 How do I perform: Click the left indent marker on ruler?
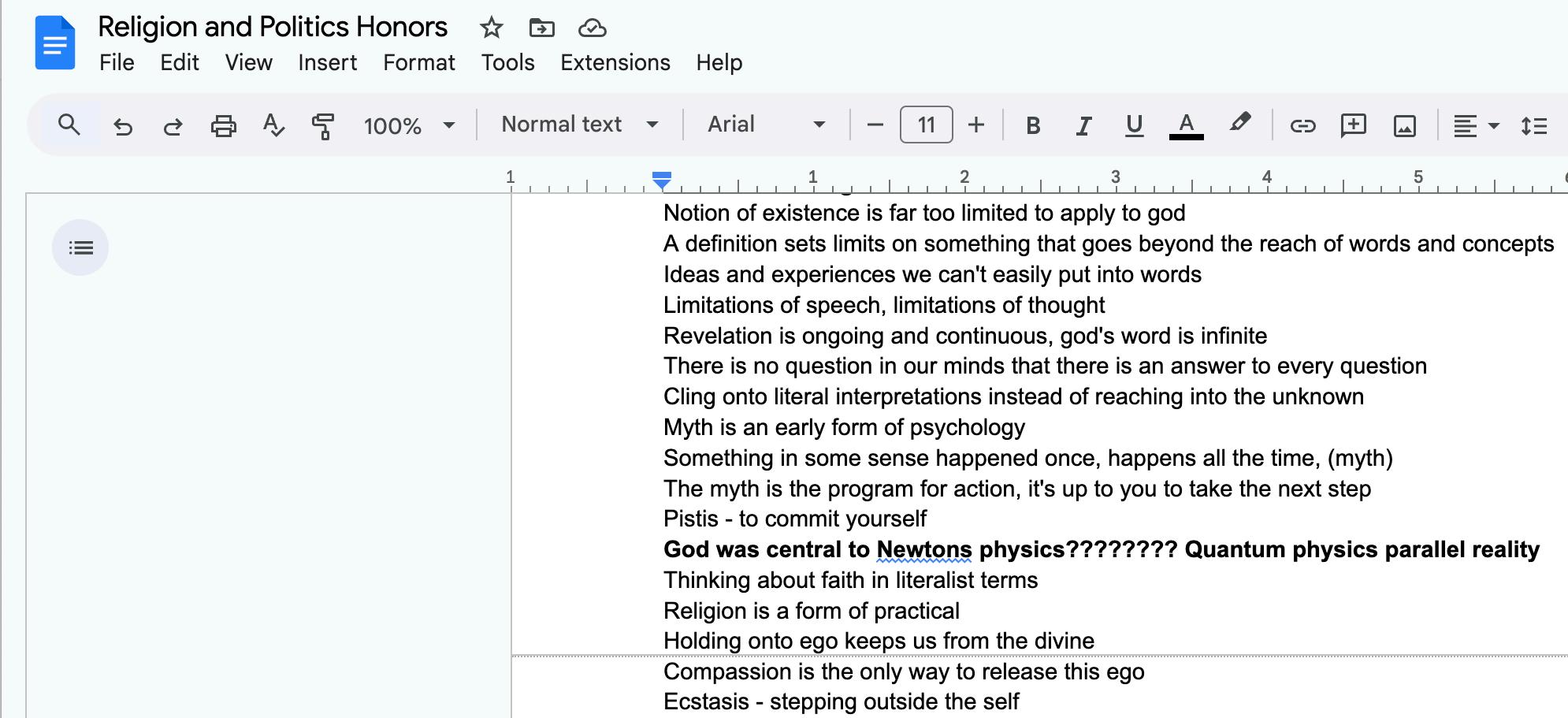pos(662,180)
